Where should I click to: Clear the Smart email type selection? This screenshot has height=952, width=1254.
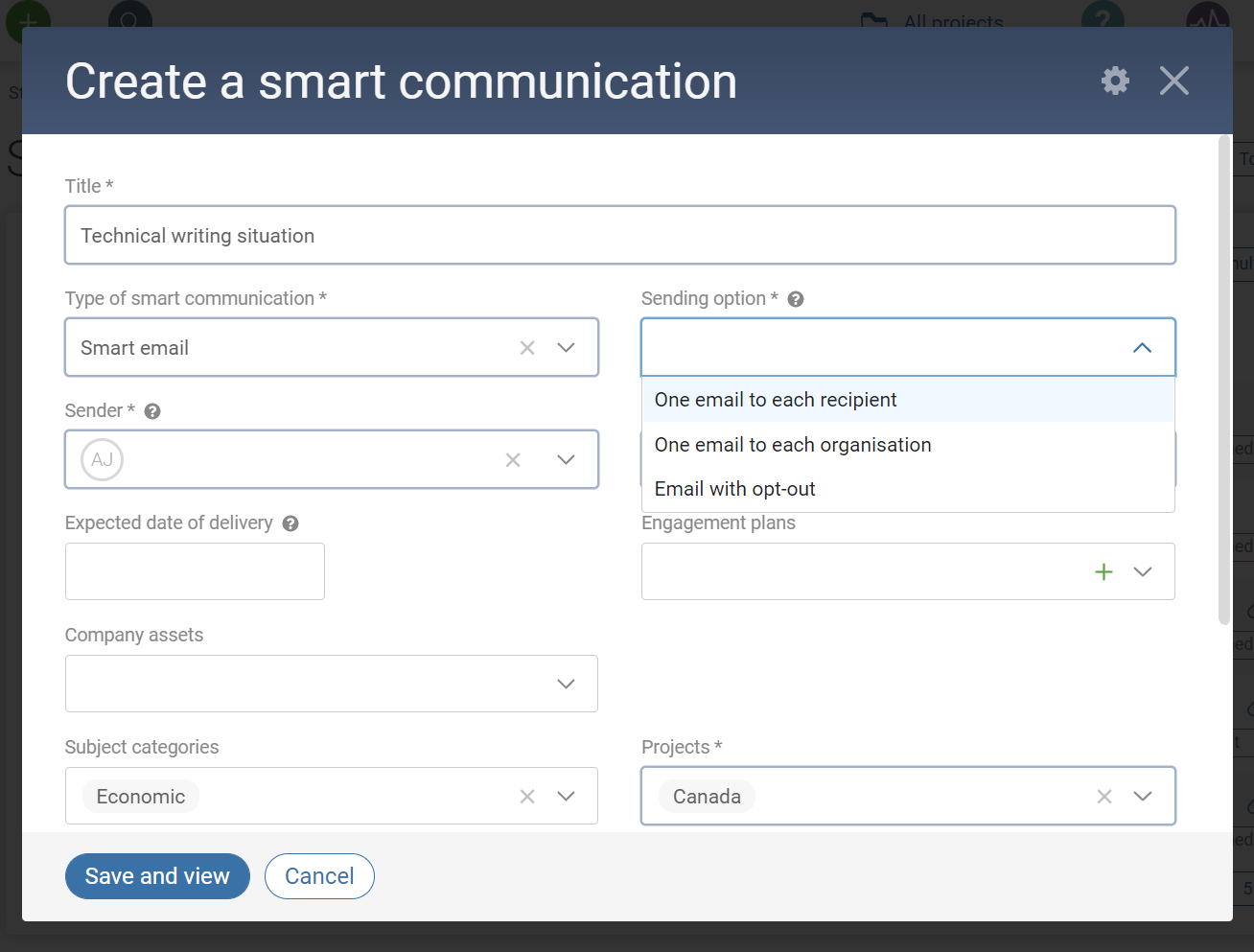[526, 347]
